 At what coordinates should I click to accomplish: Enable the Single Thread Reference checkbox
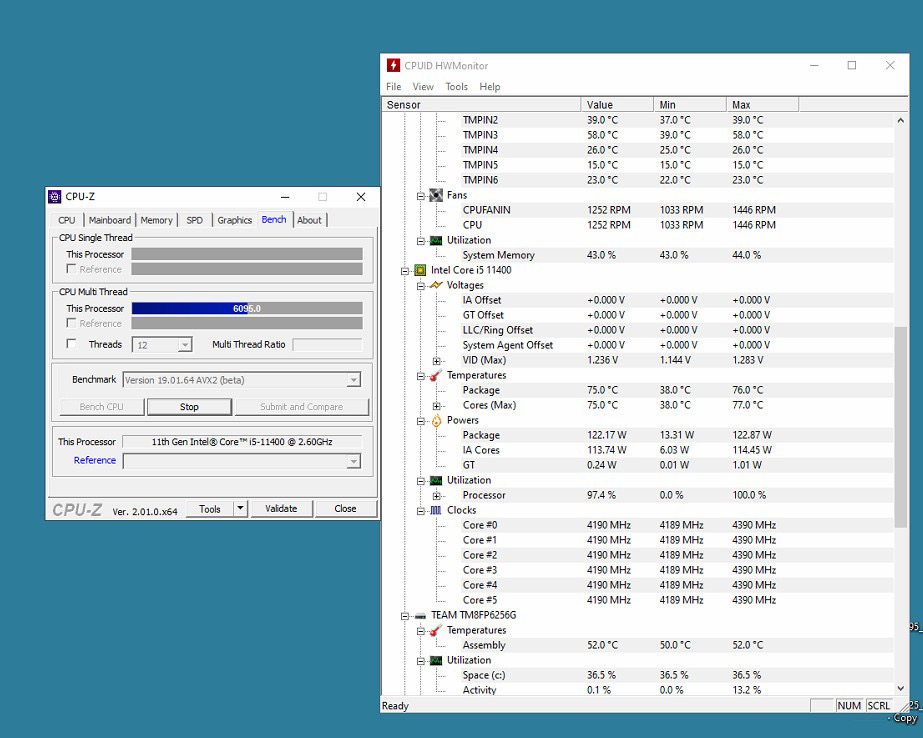(x=71, y=269)
